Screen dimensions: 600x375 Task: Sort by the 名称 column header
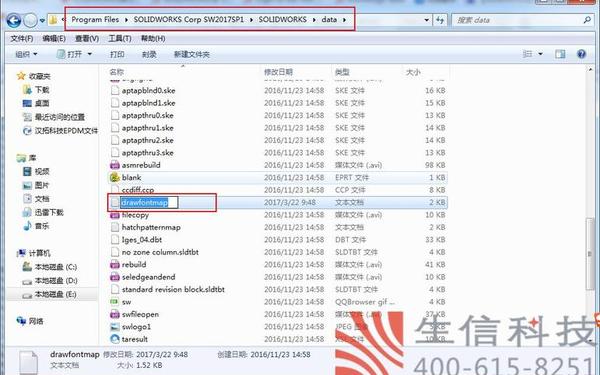(116, 72)
